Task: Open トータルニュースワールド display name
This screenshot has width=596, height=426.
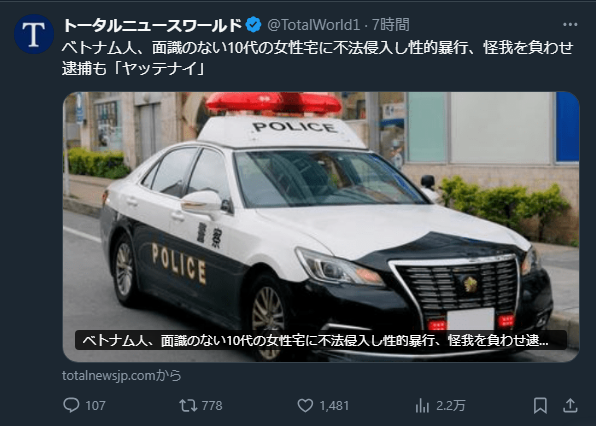Action: (x=152, y=25)
